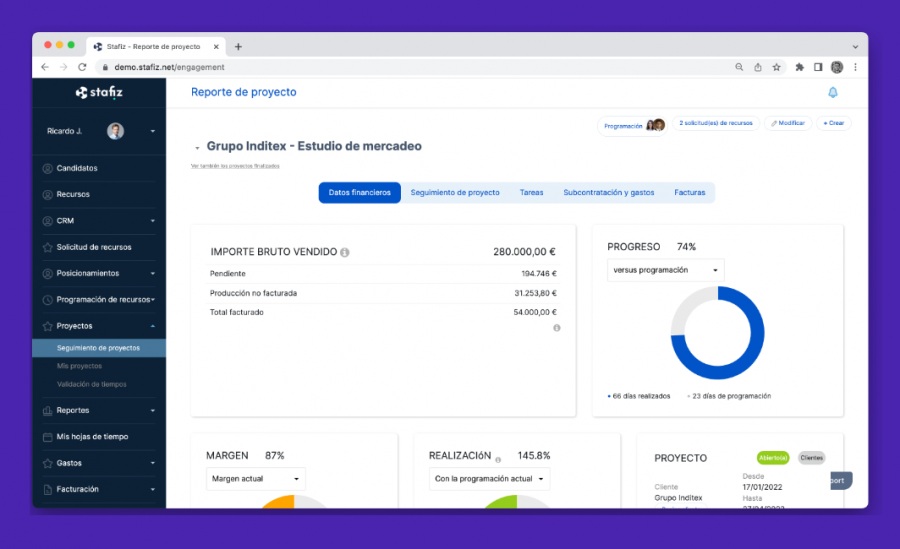Switch to the Facturas tab
The image size is (900, 549).
689,192
